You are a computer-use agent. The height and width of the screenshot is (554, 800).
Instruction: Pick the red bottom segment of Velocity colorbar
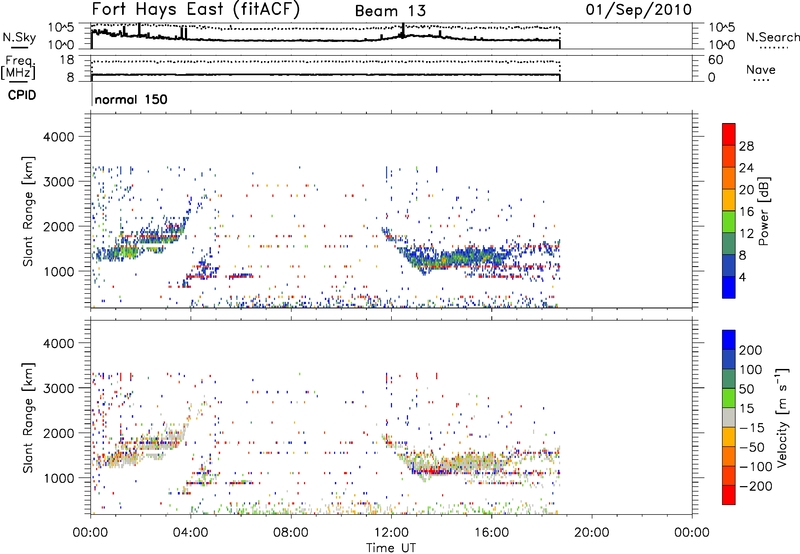click(729, 495)
